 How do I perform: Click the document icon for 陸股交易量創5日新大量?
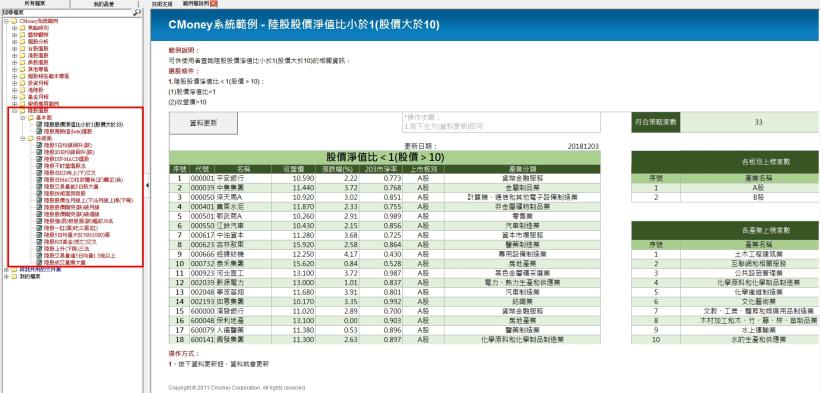pyautogui.click(x=40, y=186)
